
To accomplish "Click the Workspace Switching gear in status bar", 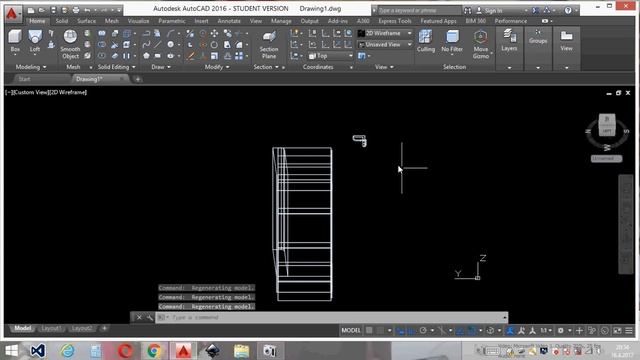I will point(561,331).
